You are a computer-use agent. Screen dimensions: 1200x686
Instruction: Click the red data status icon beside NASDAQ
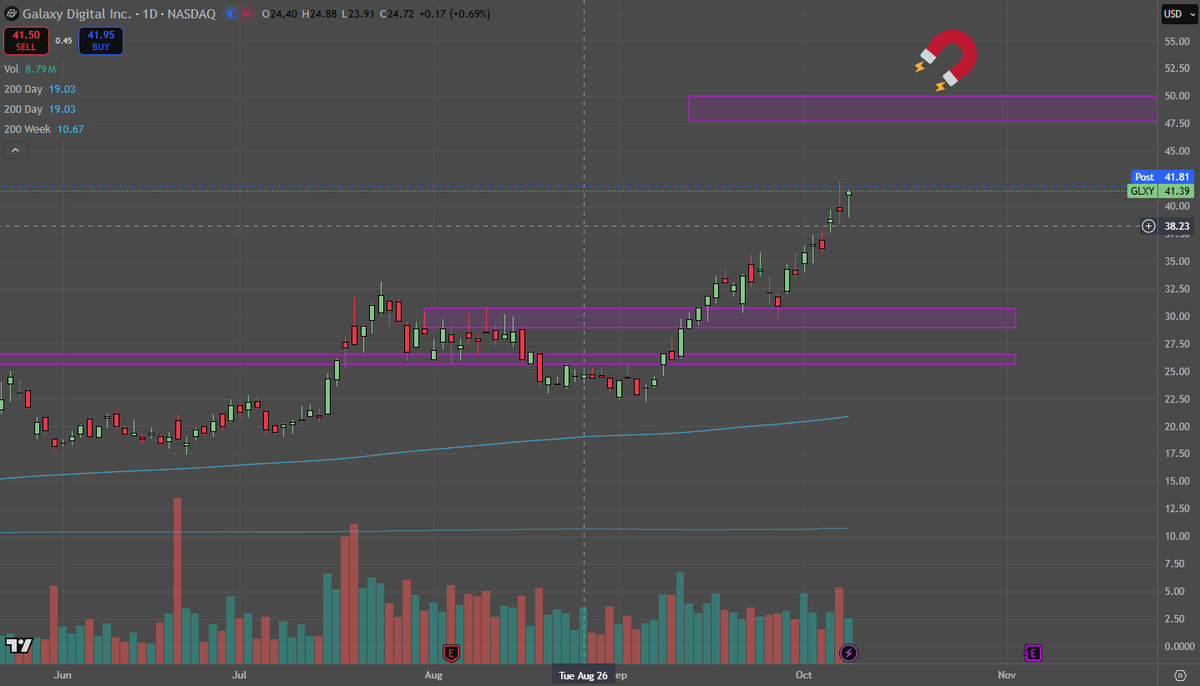248,14
